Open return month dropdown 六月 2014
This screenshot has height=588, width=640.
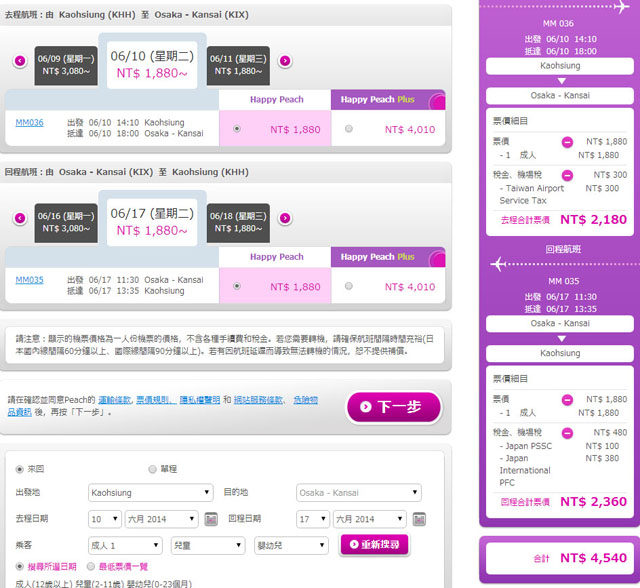click(x=370, y=519)
